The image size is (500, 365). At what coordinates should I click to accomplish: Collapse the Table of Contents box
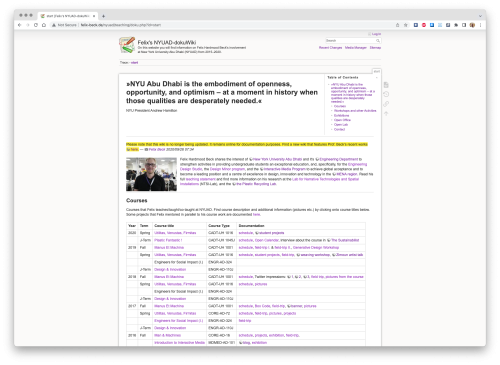click(x=377, y=77)
